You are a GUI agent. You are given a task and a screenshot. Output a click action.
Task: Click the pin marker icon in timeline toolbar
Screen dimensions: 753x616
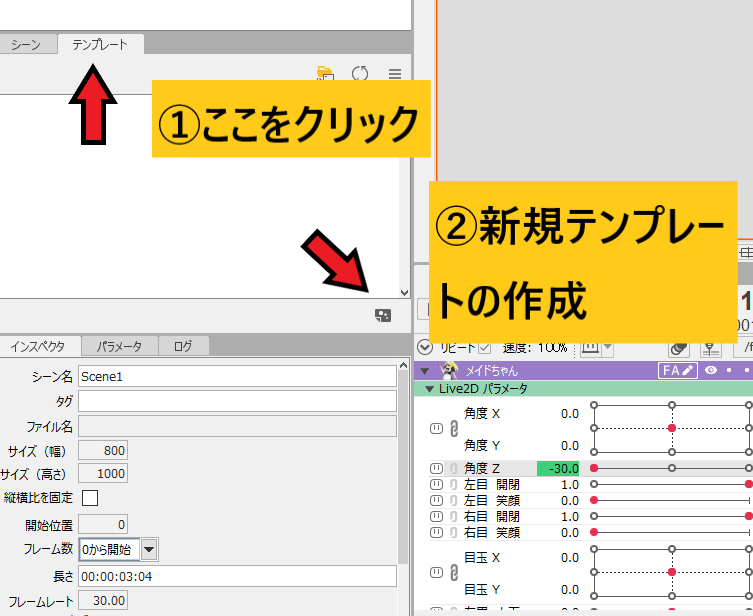click(710, 349)
